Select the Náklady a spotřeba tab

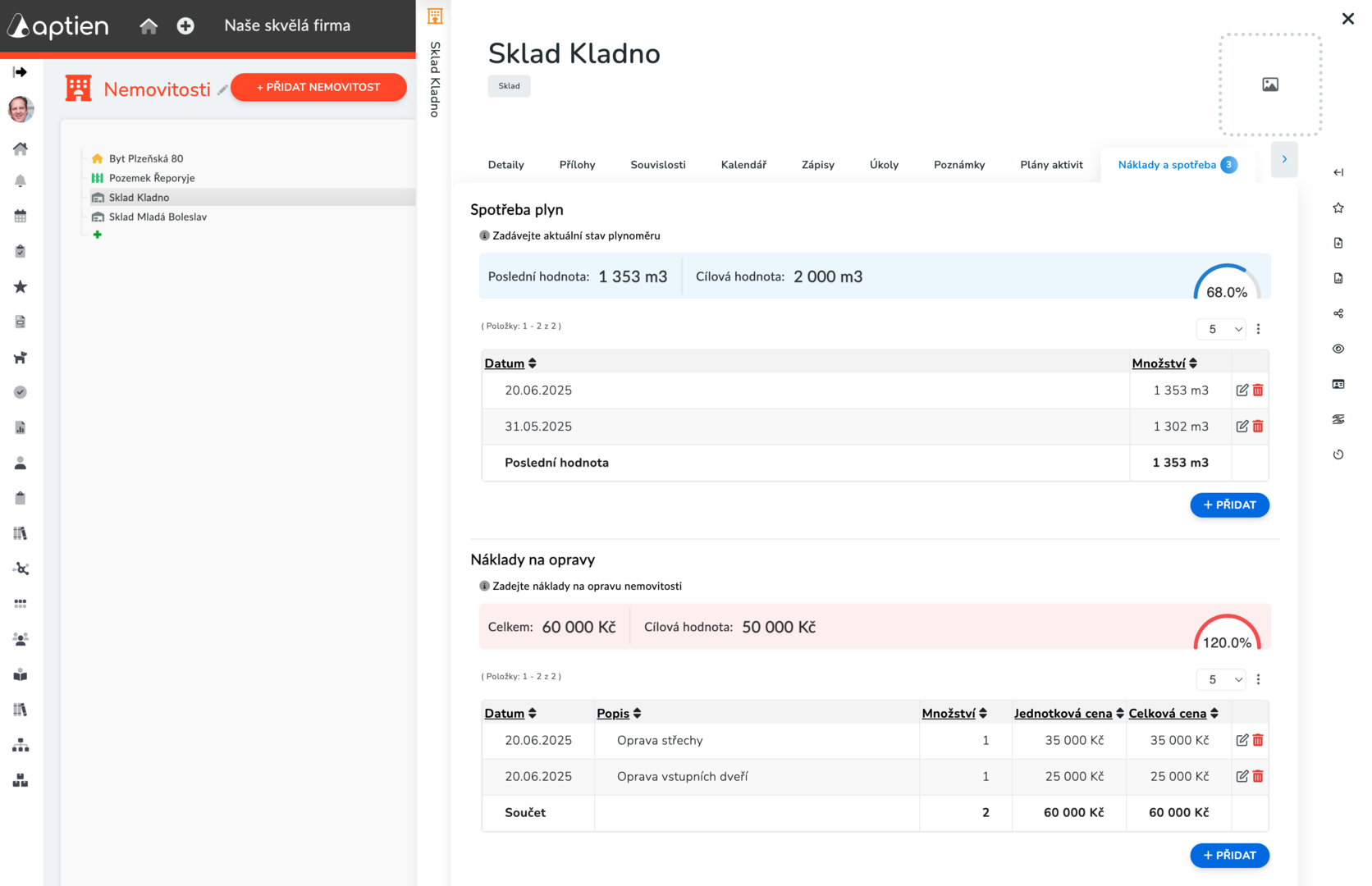[x=1178, y=165]
